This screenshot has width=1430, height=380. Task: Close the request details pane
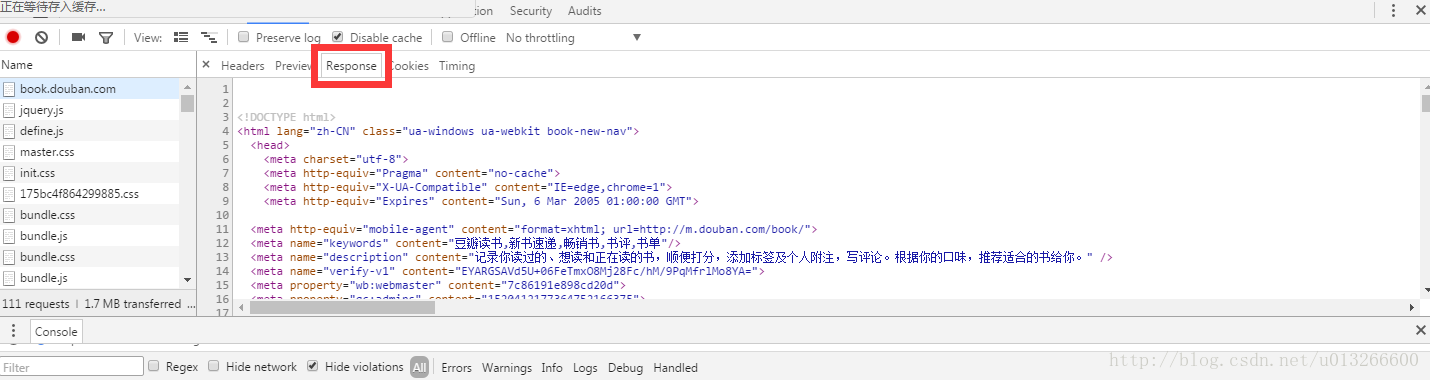[206, 65]
